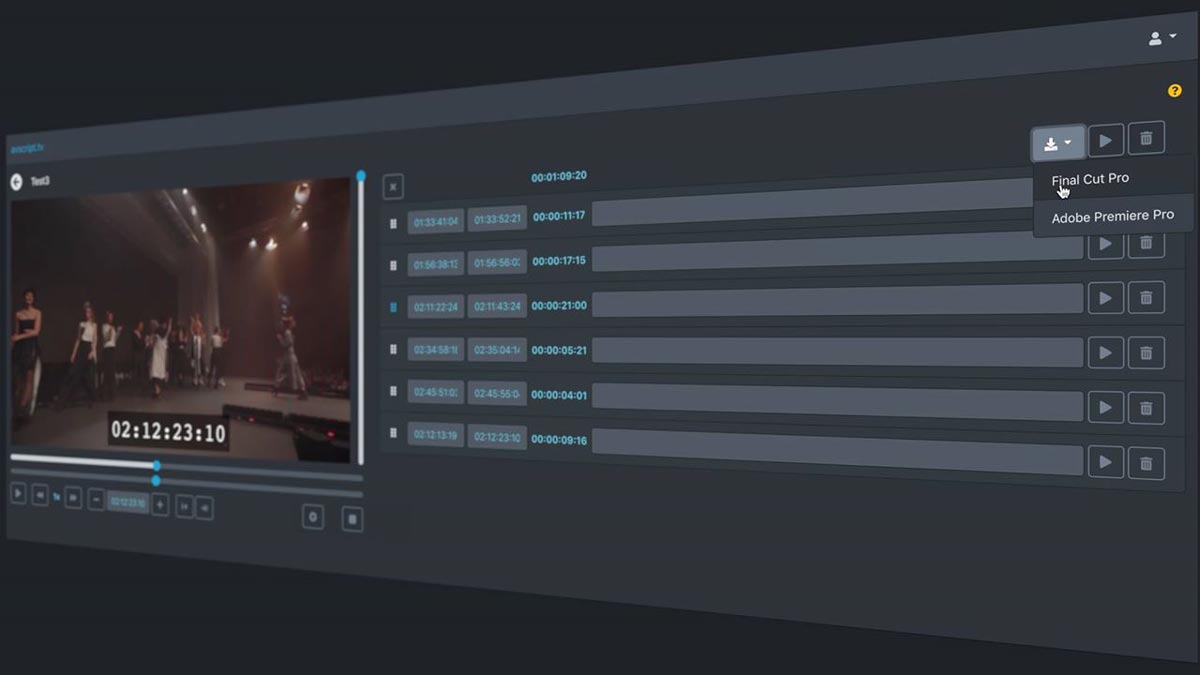The width and height of the screenshot is (1200, 675).
Task: Change the 1x playback speed
Action: point(56,496)
